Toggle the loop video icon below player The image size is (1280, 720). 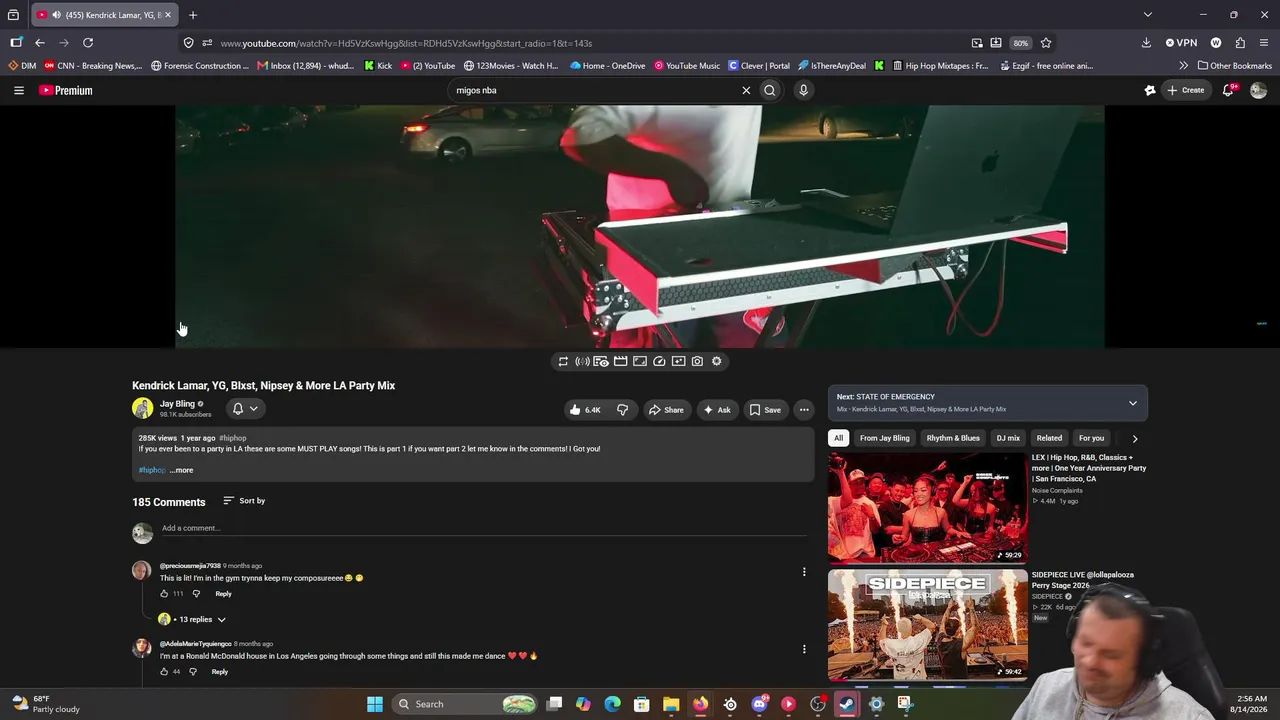pos(563,361)
